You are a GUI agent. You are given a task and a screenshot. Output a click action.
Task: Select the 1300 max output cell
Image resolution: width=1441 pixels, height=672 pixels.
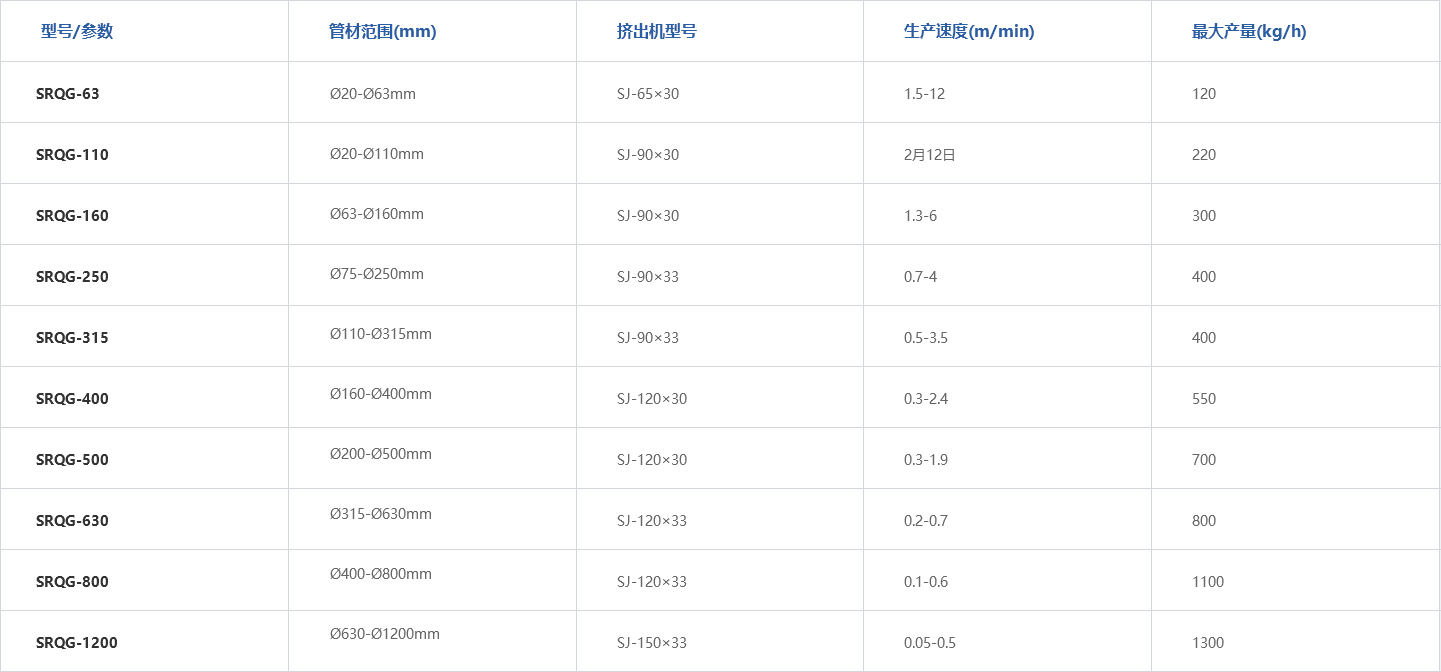coord(1207,643)
